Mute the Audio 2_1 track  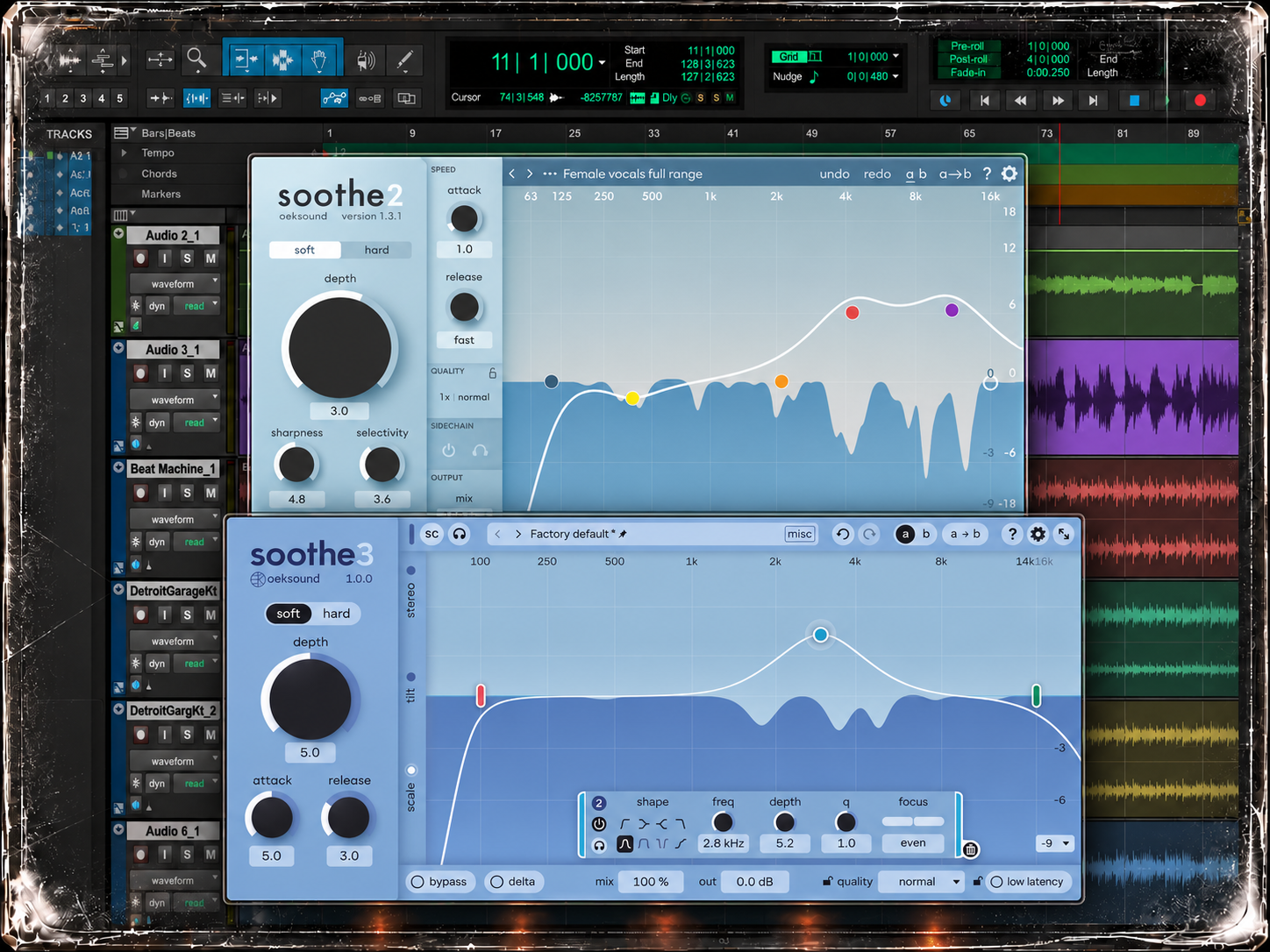click(210, 259)
